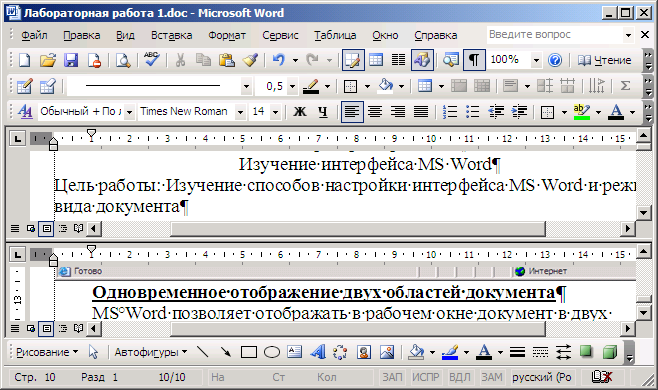This screenshot has height=390, width=658.
Task: Select the Oval drawing tool
Action: tap(272, 352)
